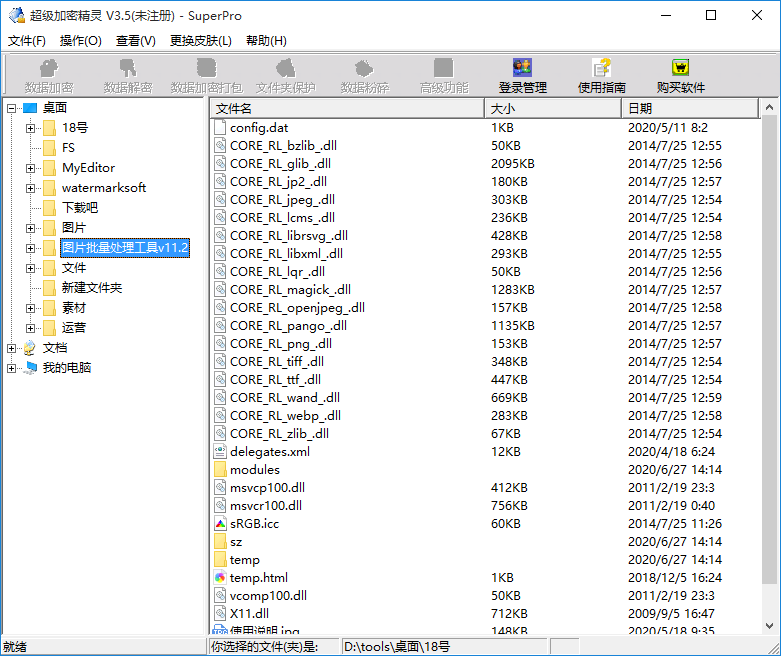Click the D:\tools\桌面\18号 status path

tap(397, 647)
